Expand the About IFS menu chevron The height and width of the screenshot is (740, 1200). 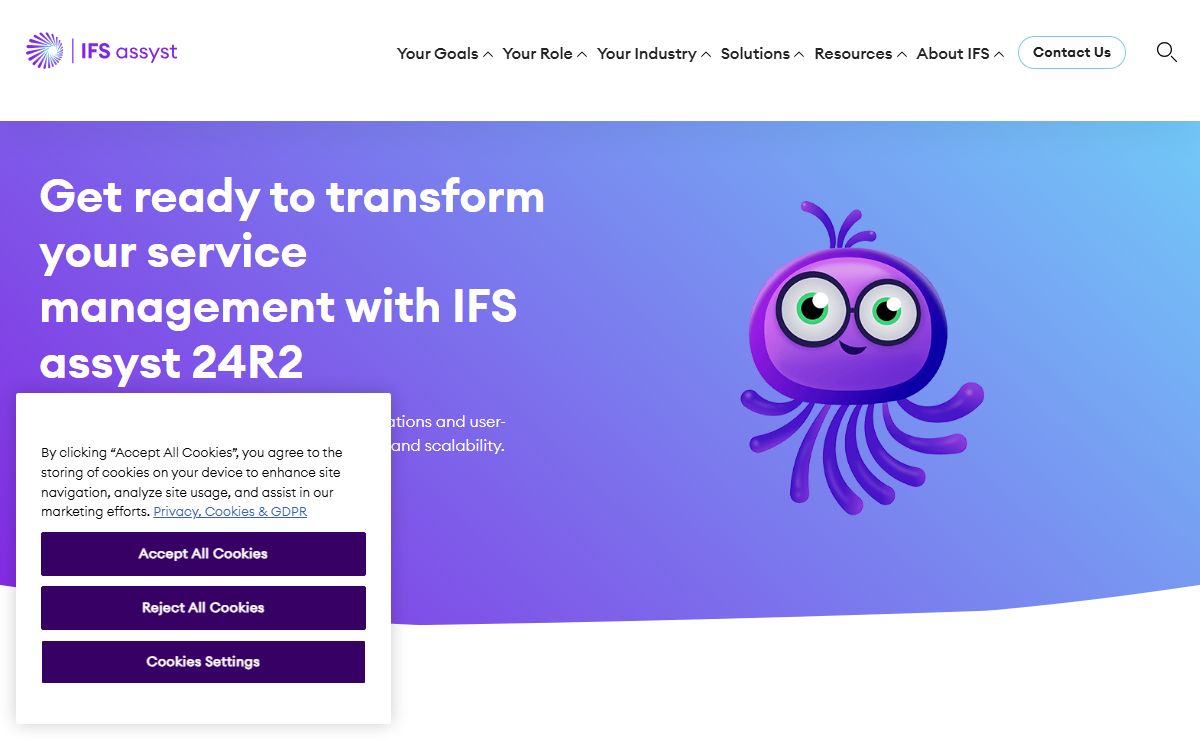pyautogui.click(x=999, y=55)
